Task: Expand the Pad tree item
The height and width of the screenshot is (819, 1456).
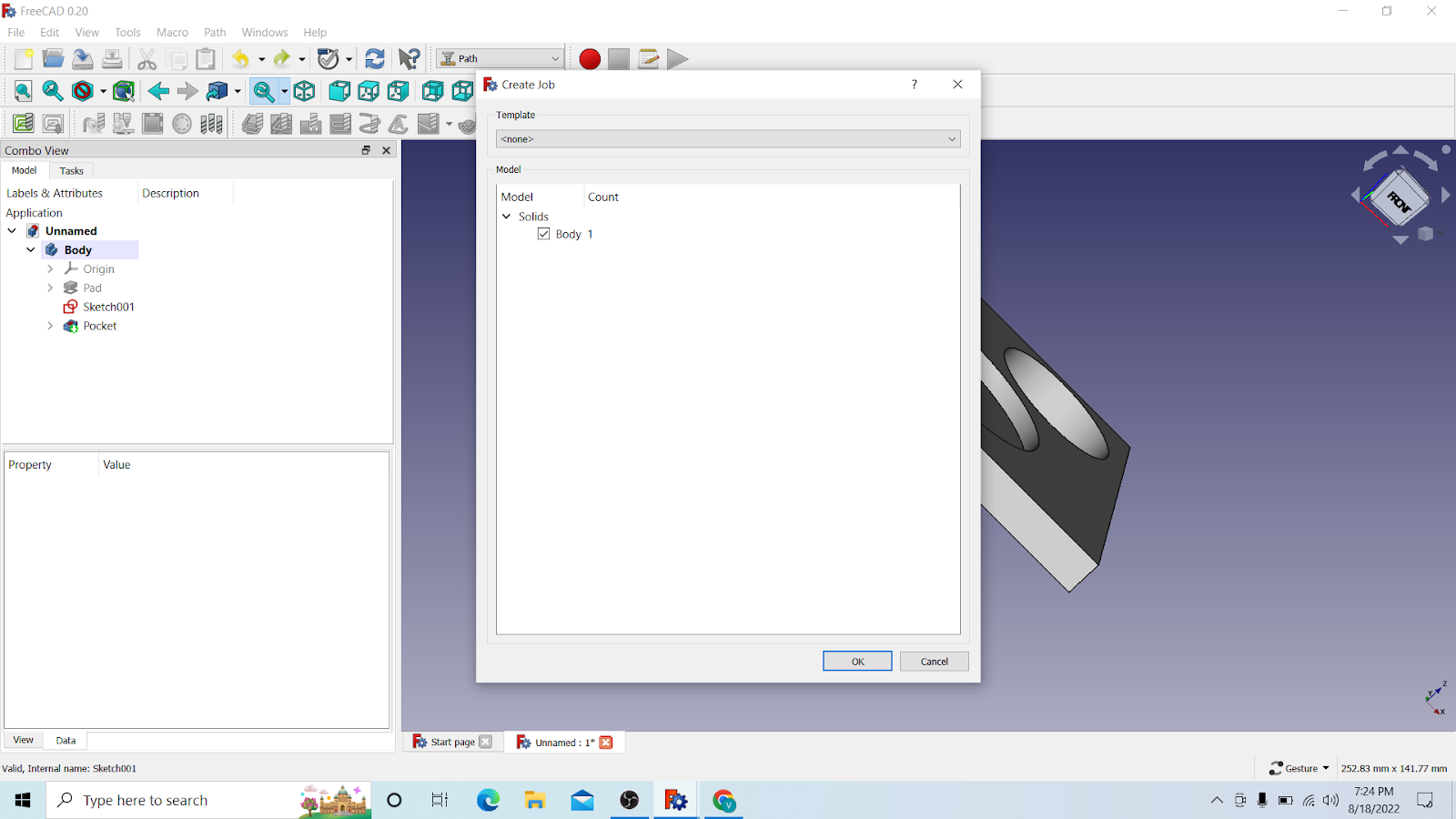Action: click(50, 288)
